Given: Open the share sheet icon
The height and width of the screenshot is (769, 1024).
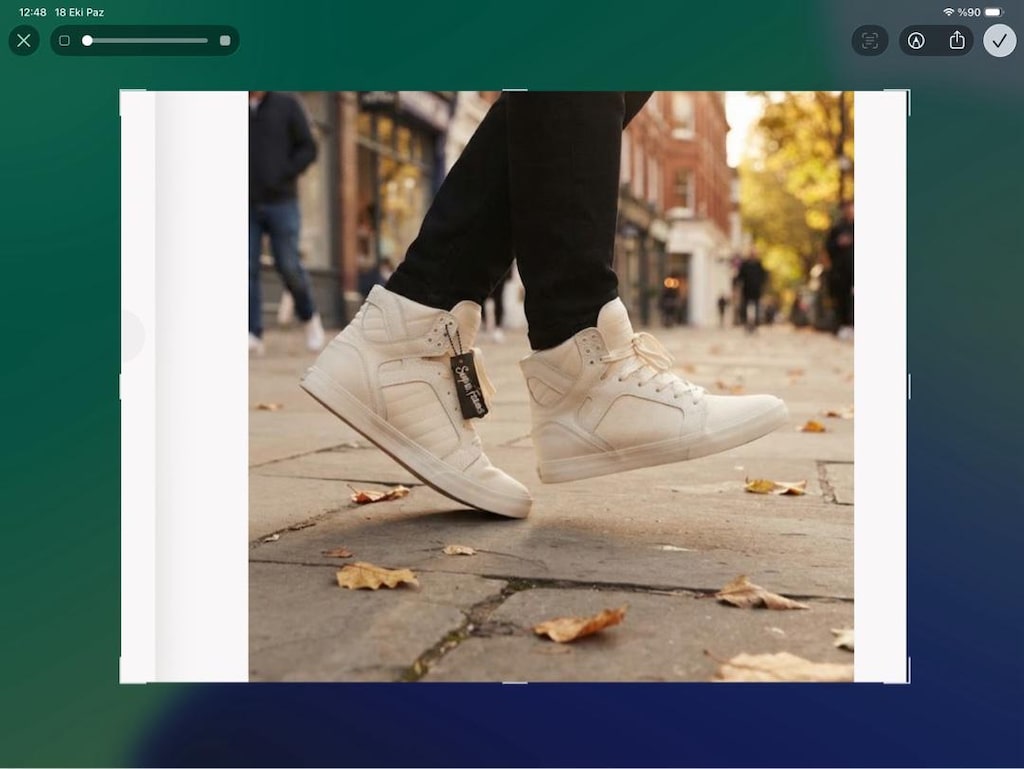Looking at the screenshot, I should [x=957, y=40].
